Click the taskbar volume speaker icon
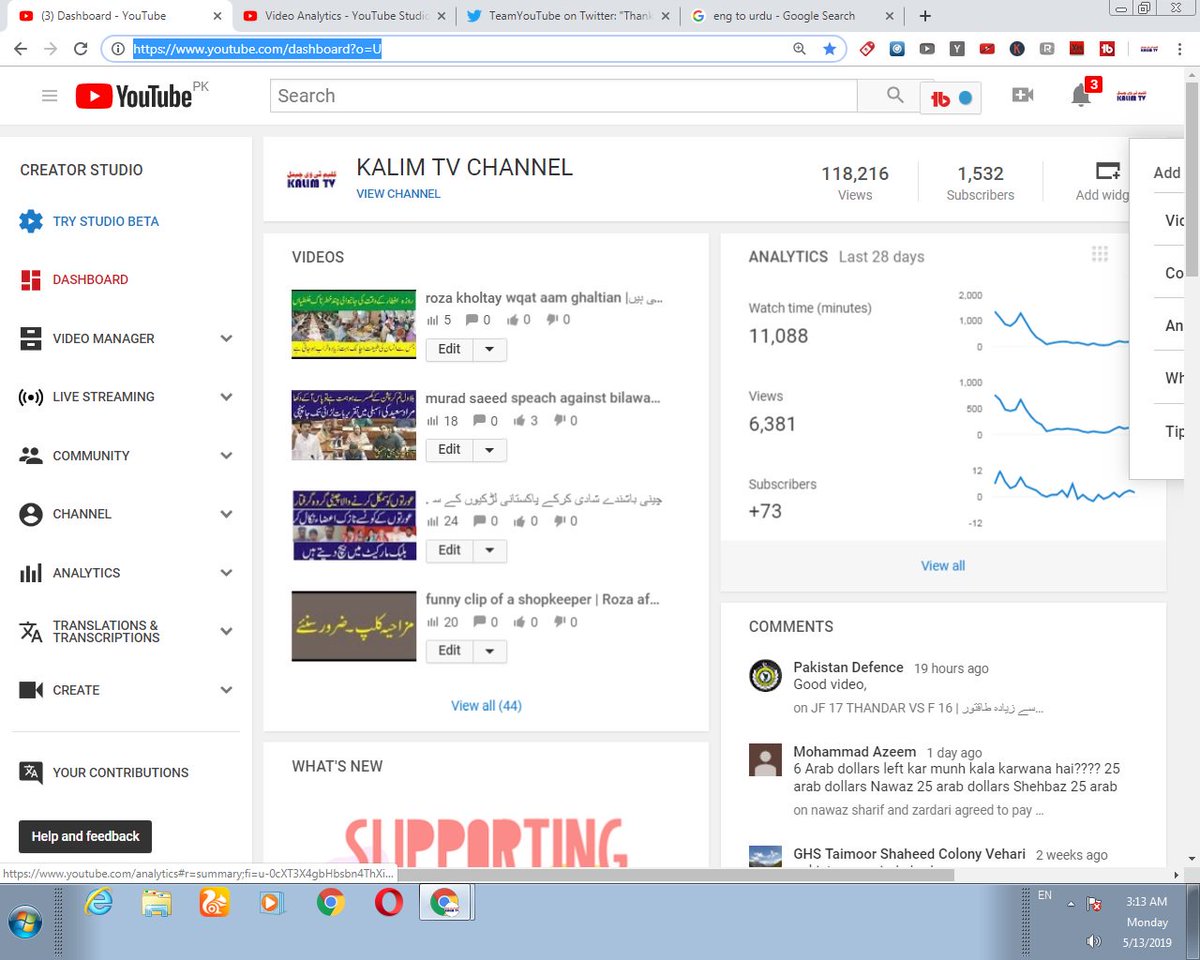 1094,941
